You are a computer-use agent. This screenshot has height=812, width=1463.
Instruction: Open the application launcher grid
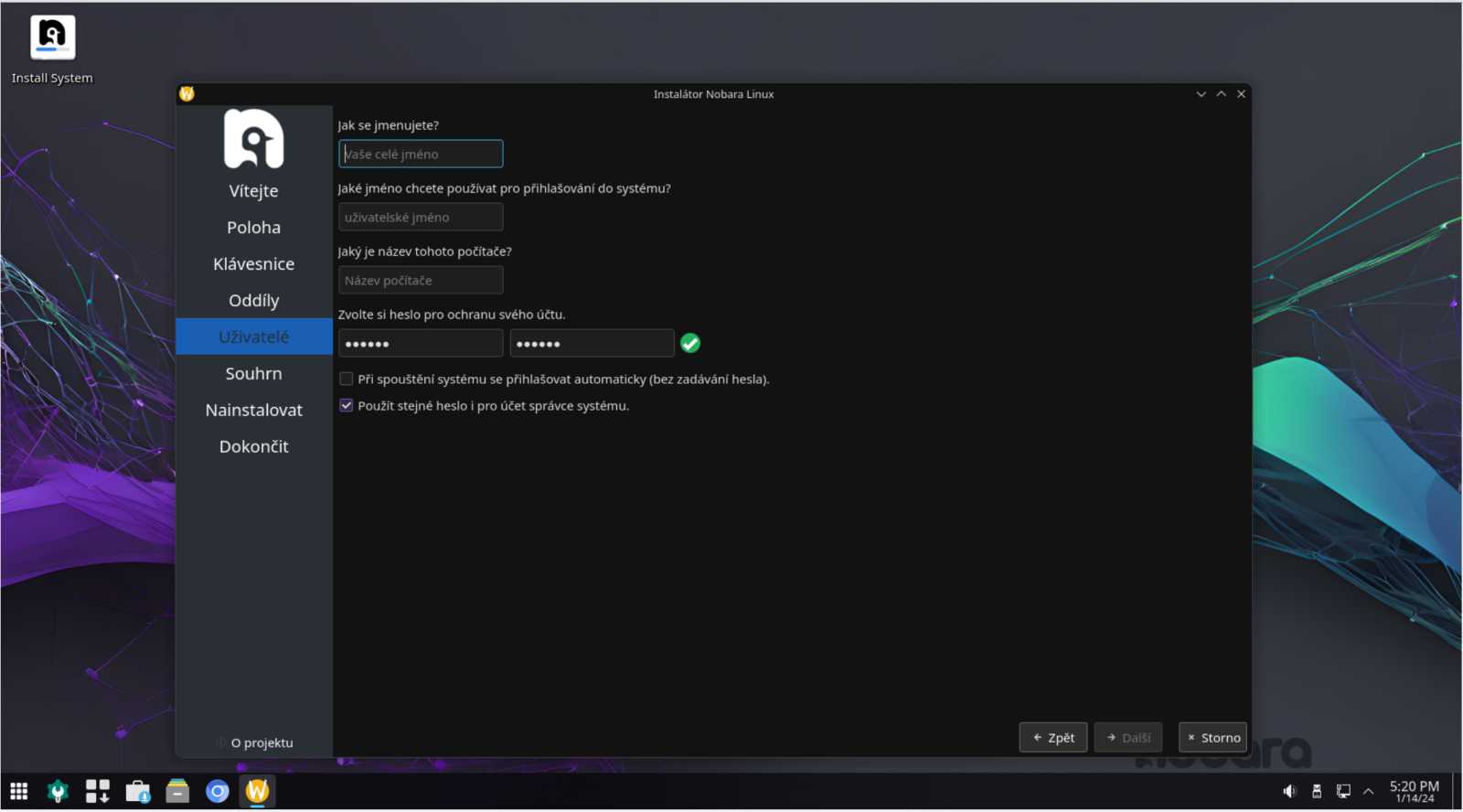pos(19,791)
